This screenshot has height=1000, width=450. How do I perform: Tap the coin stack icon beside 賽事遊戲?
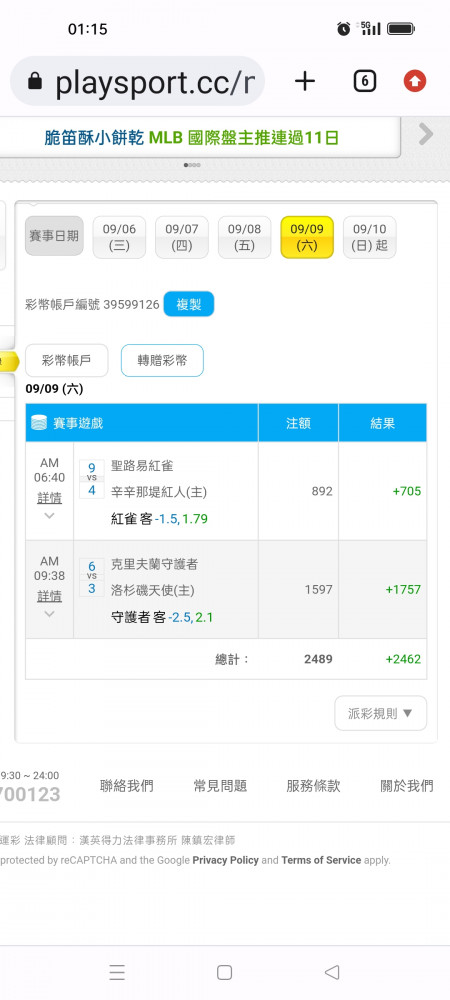(x=39, y=422)
